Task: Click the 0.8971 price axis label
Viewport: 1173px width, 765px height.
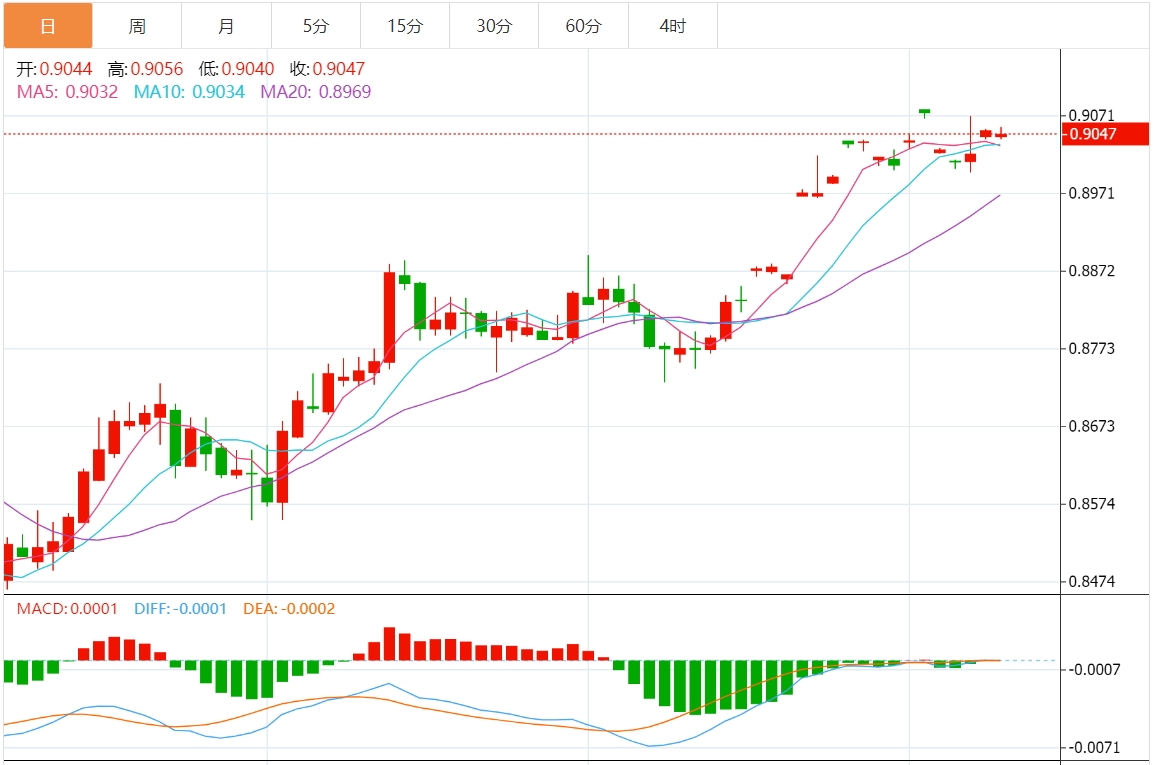Action: tap(1091, 193)
